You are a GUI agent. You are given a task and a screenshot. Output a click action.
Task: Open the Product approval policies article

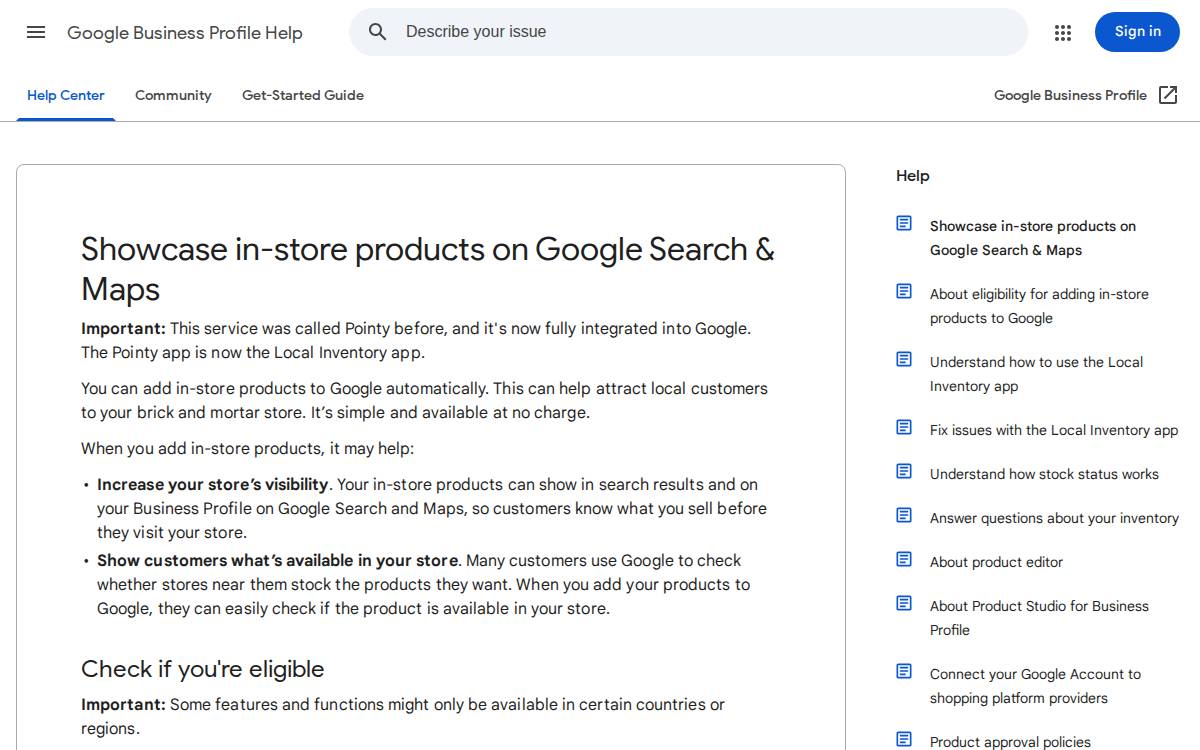[1010, 742]
